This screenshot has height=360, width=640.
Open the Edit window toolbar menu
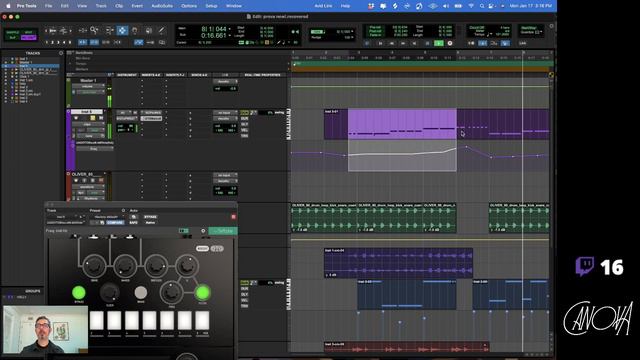551,26
